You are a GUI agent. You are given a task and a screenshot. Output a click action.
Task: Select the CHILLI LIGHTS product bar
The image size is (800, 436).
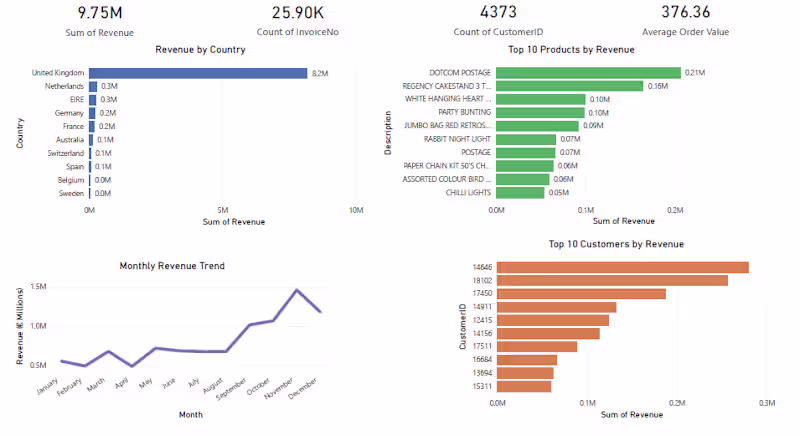(x=520, y=193)
